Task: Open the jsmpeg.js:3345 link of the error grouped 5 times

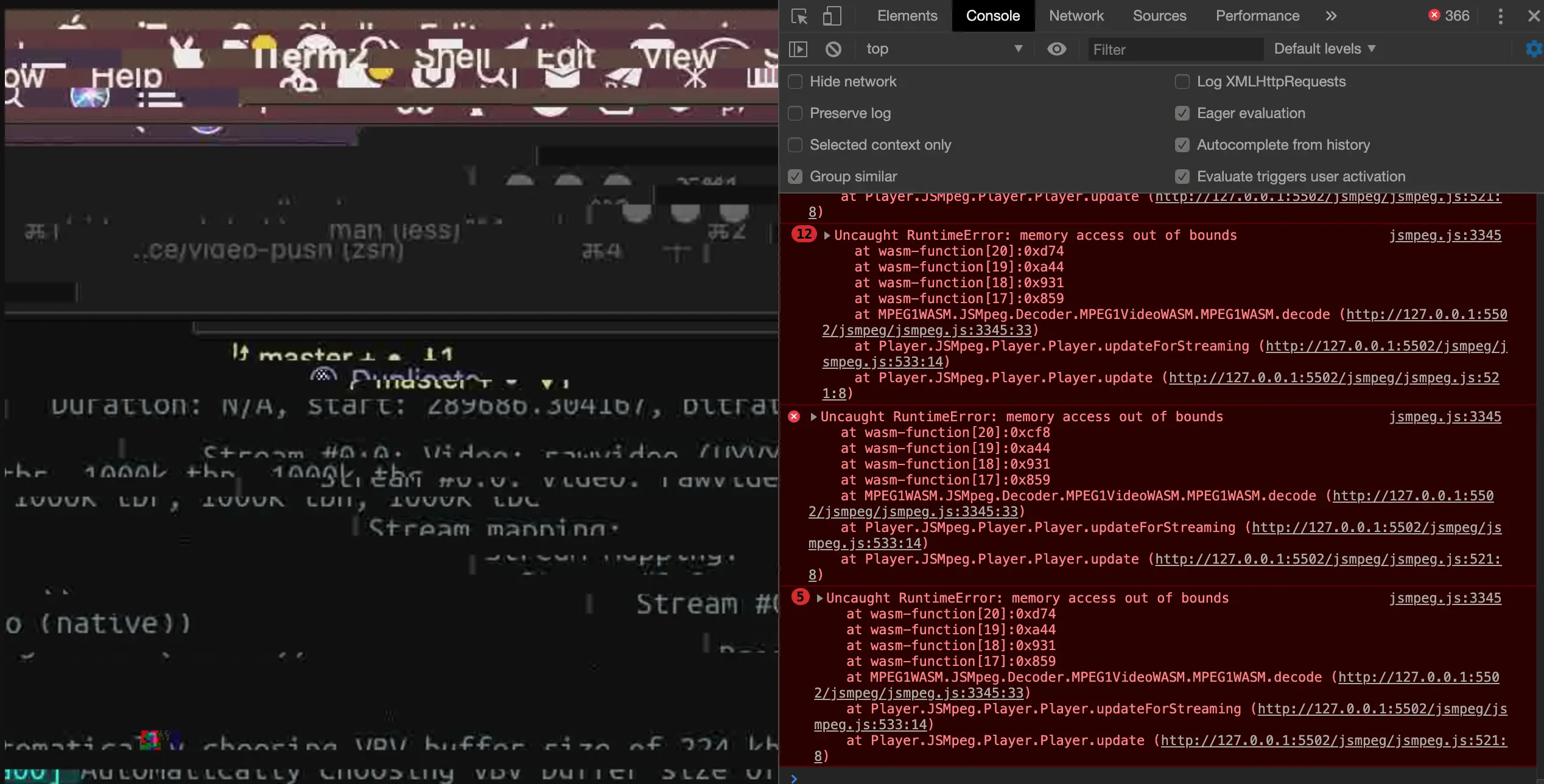Action: tap(1445, 598)
